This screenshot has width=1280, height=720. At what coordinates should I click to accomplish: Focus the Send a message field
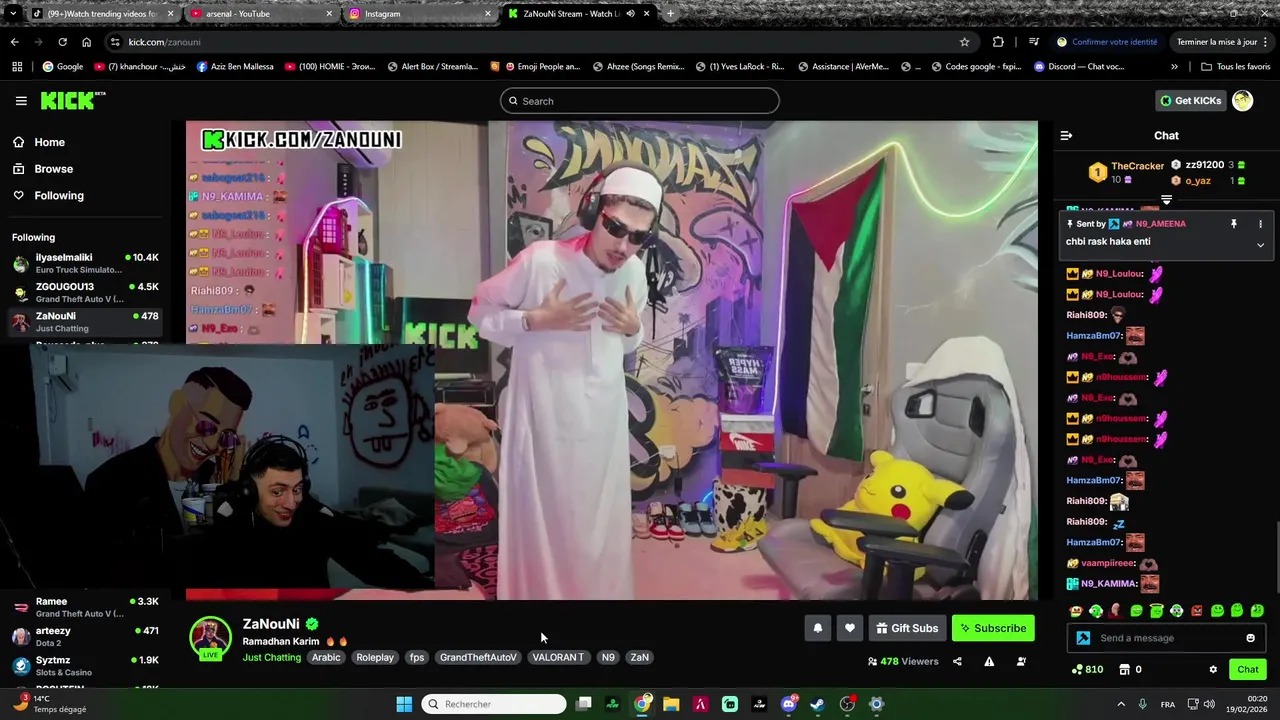coord(1168,638)
